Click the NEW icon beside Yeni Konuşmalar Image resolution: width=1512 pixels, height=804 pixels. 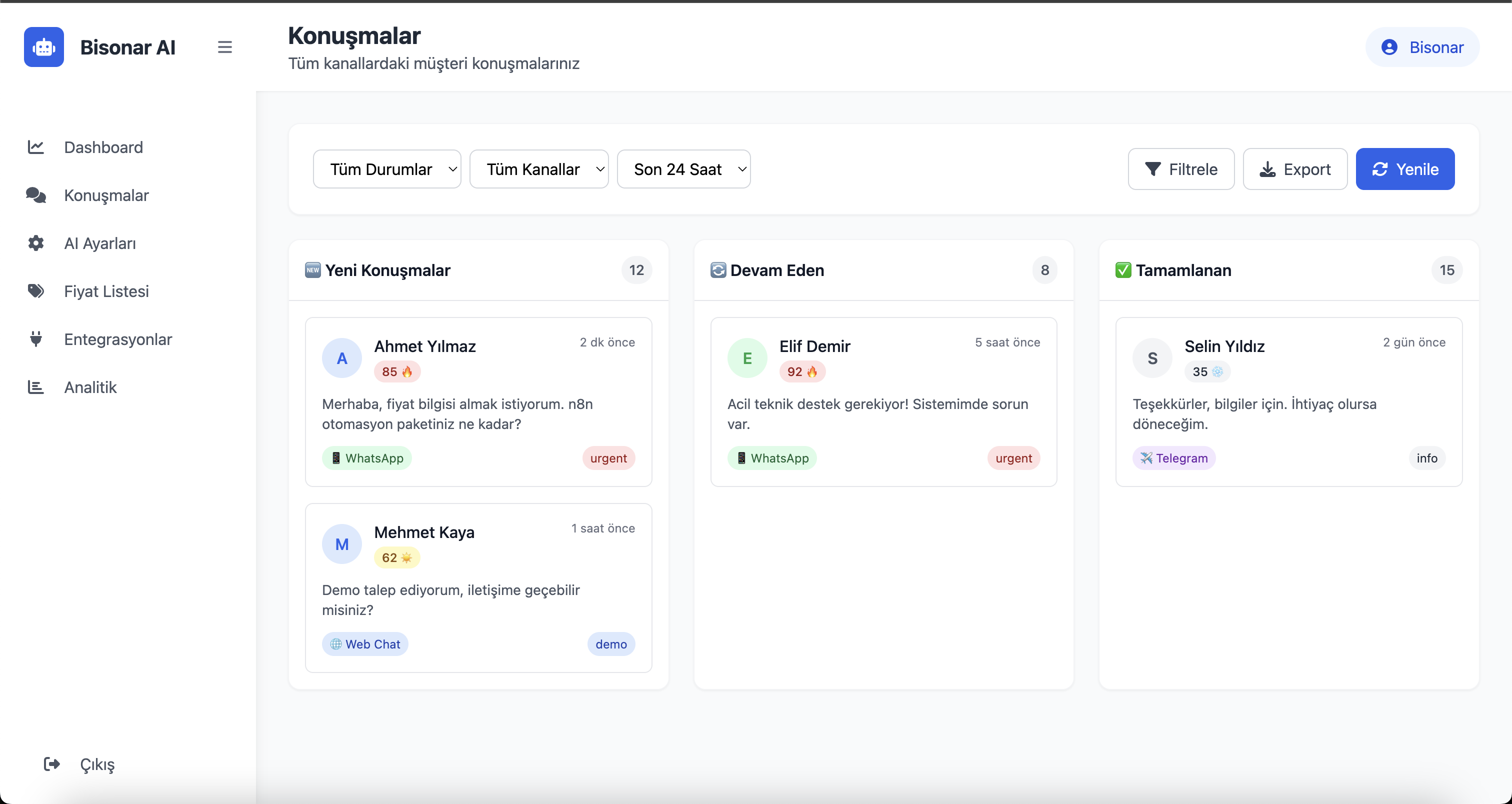pyautogui.click(x=313, y=270)
